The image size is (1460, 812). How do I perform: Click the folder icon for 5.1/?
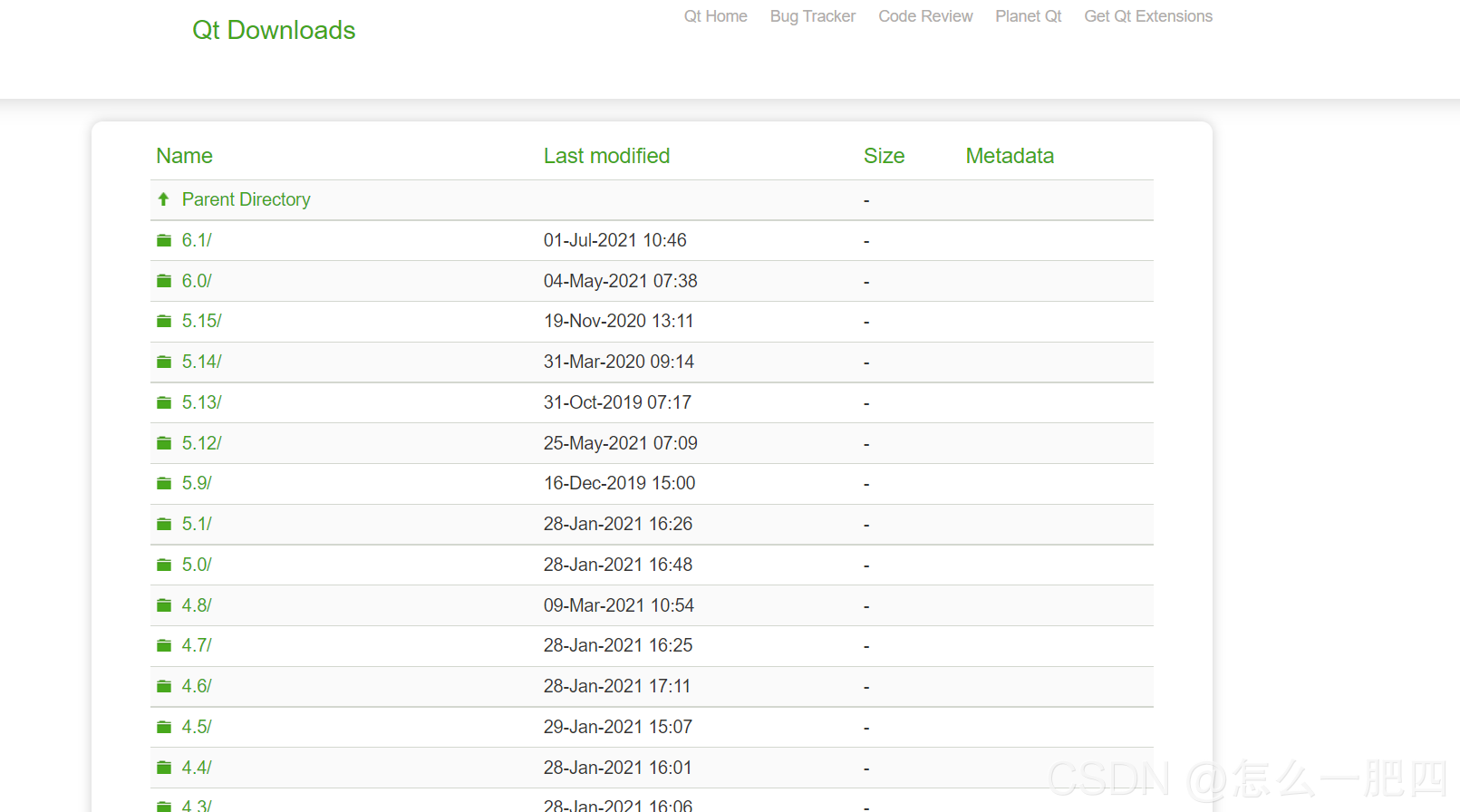click(164, 524)
